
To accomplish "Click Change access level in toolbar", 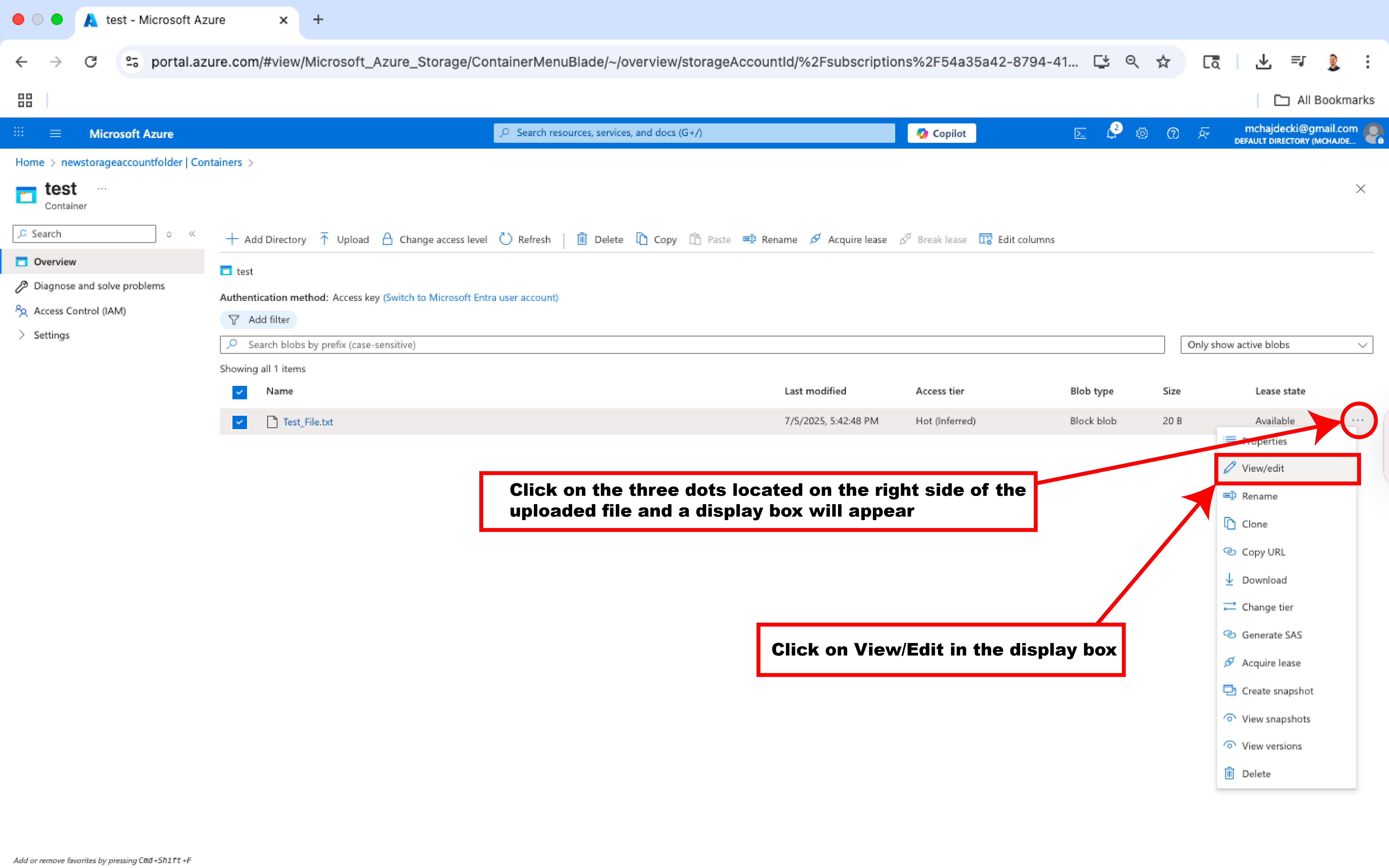I will coord(435,239).
